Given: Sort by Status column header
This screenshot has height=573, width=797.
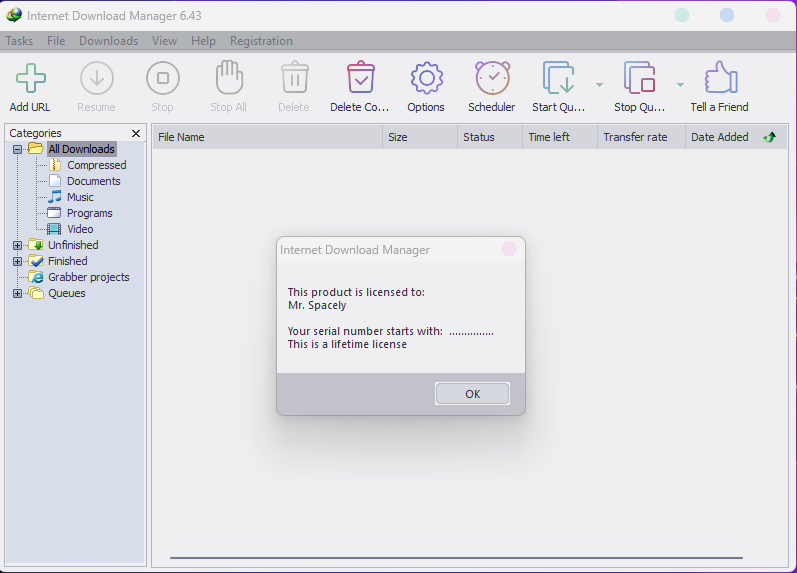Looking at the screenshot, I should (x=490, y=137).
